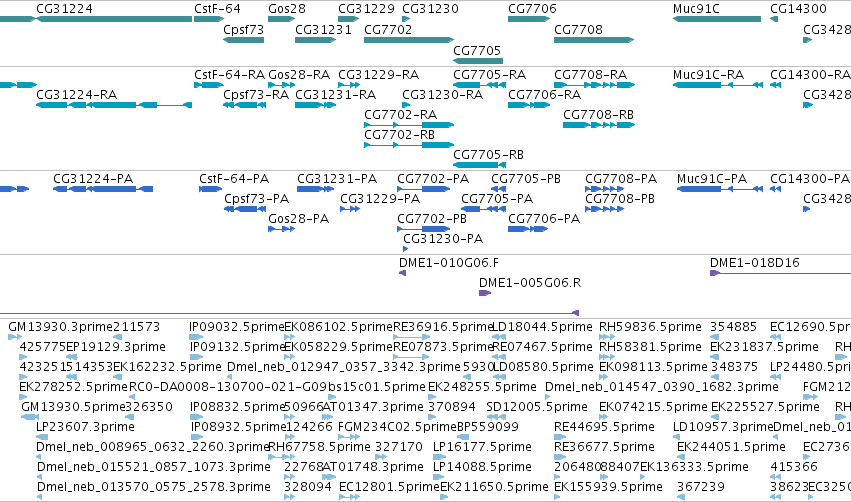Viewport: 851px width, 502px height.
Task: Open EST LP16177.5prime label
Action: pyautogui.click(x=482, y=447)
